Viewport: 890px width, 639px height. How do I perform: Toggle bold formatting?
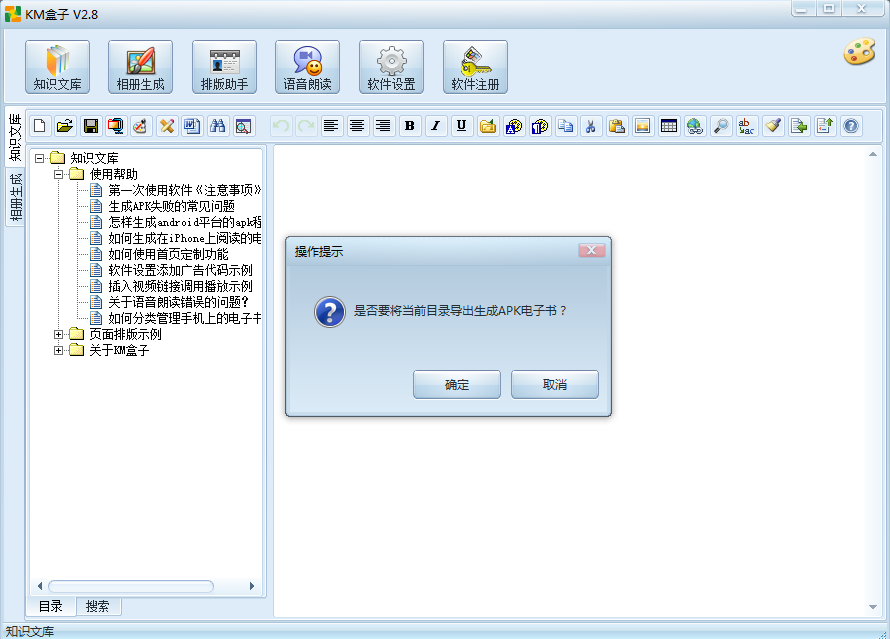(409, 126)
